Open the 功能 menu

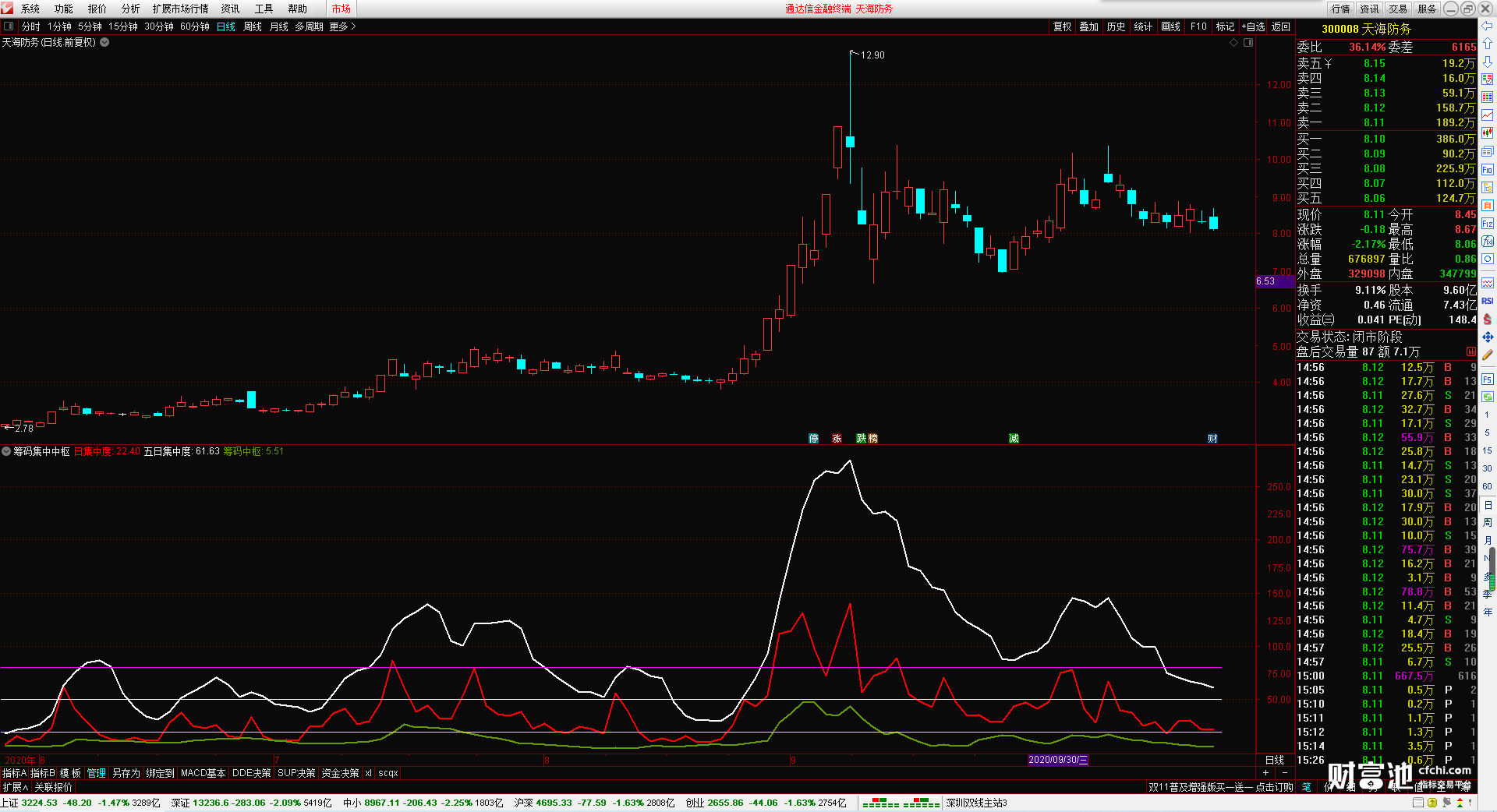64,9
